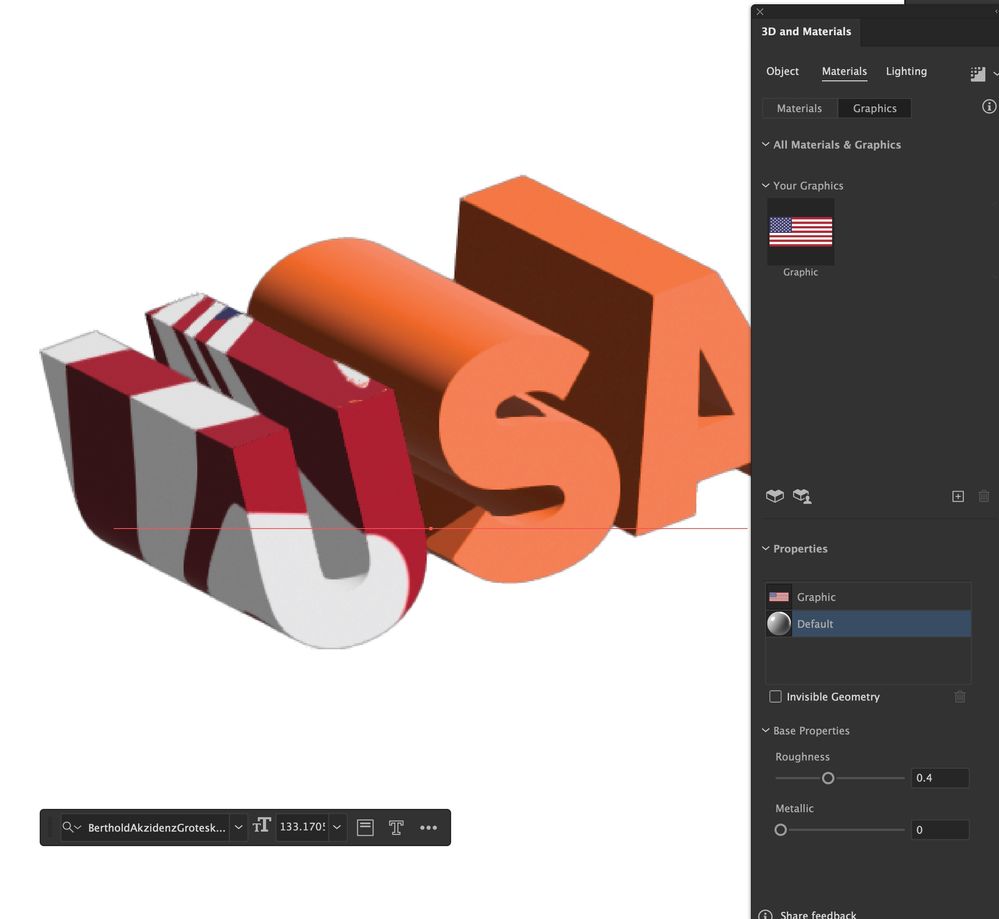Screen dimensions: 999x919
Task: Click the Roughness value field 0.4
Action: click(940, 778)
